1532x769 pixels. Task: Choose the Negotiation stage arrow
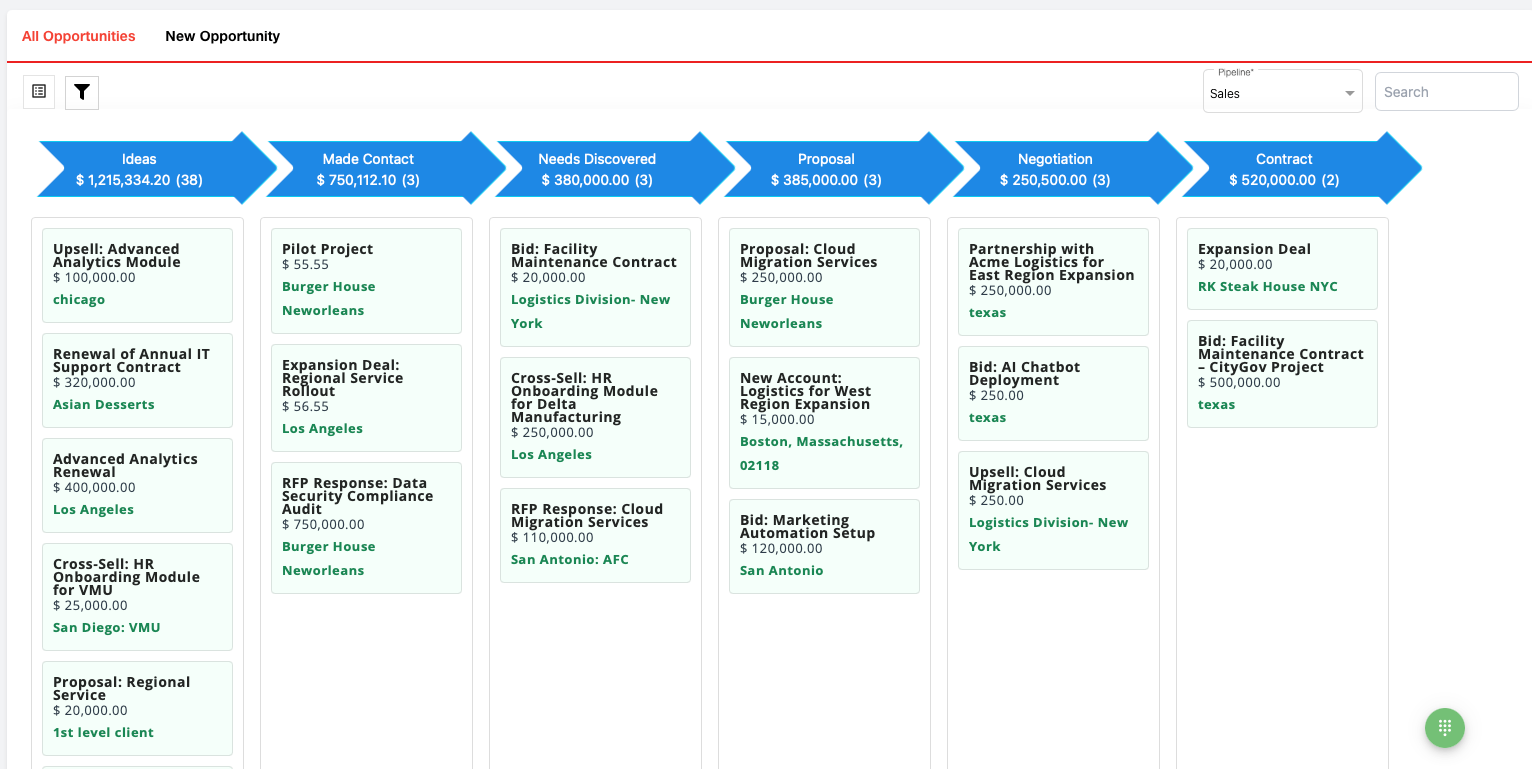pos(1055,169)
